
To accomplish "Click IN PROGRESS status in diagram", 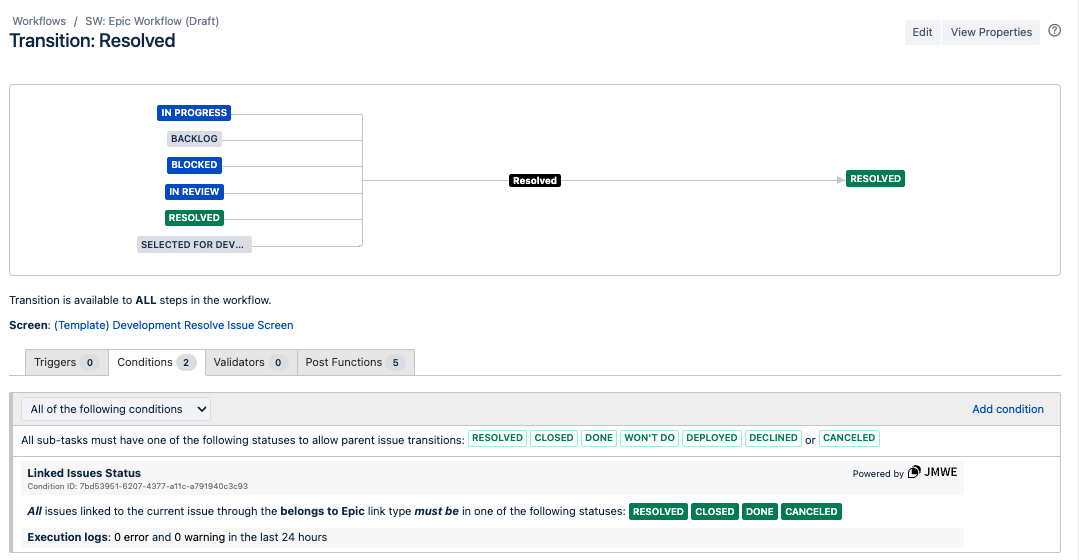I will click(x=194, y=113).
